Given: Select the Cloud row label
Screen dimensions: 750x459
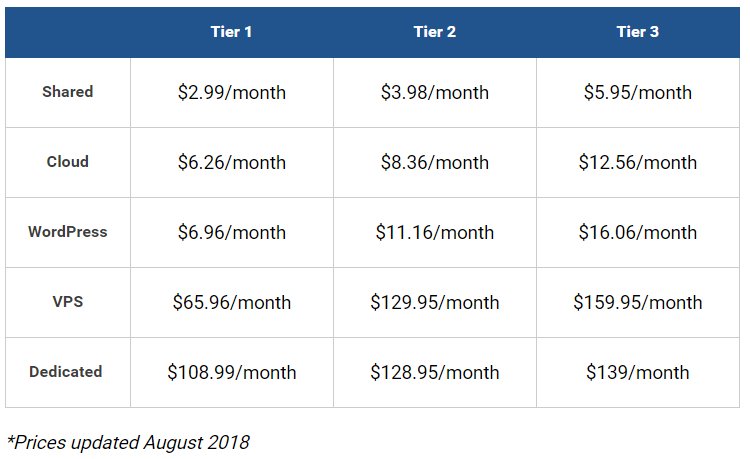Looking at the screenshot, I should click(x=67, y=162).
